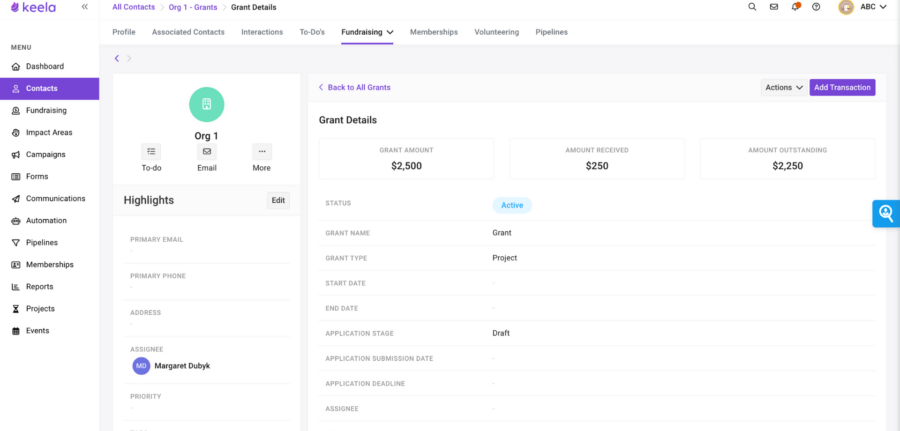Switch to the Memberships tab
Viewport: 900px width, 431px height.
click(x=434, y=32)
